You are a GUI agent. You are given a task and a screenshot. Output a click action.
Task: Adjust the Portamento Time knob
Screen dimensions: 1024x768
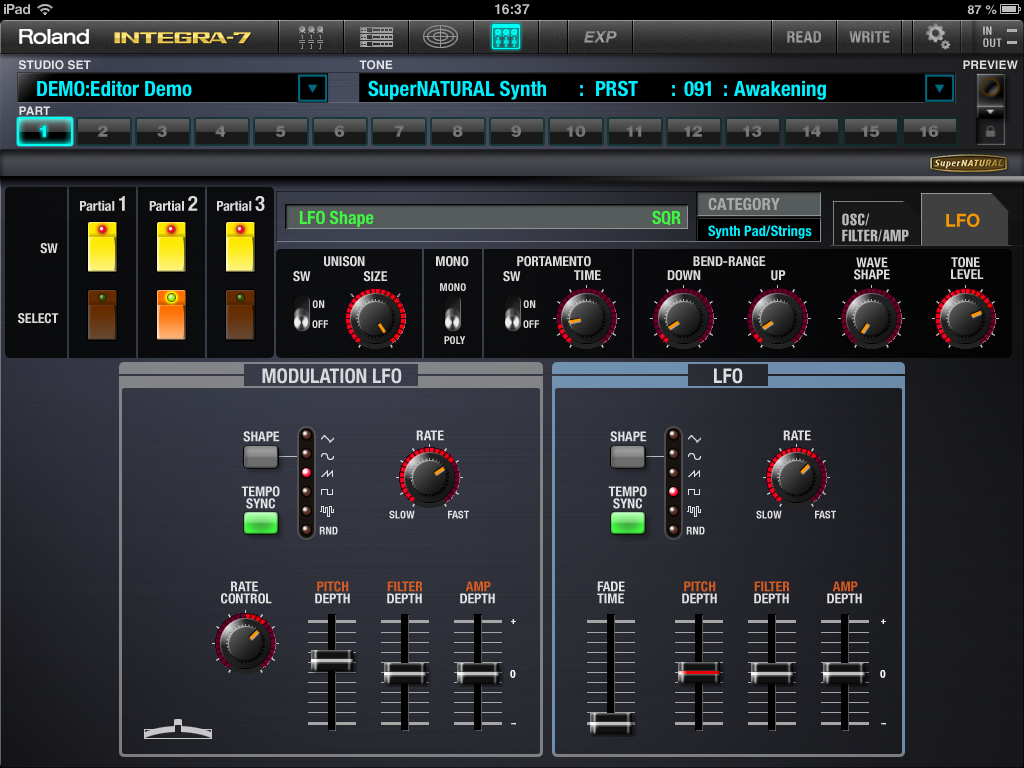coord(586,318)
